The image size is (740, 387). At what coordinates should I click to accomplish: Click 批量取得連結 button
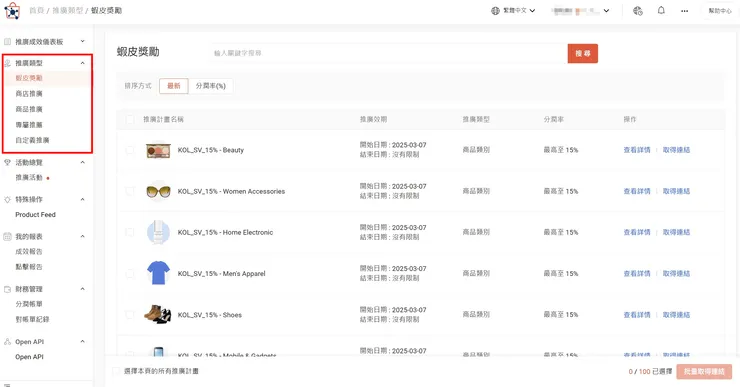(x=704, y=371)
